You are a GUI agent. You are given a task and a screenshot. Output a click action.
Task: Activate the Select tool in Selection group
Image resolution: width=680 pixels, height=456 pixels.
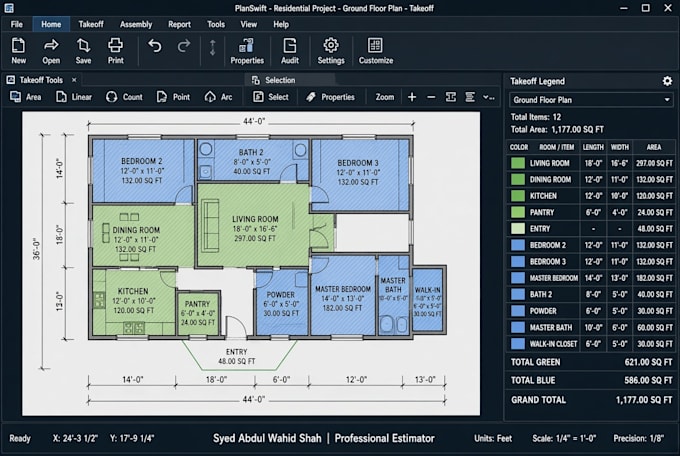click(x=271, y=97)
